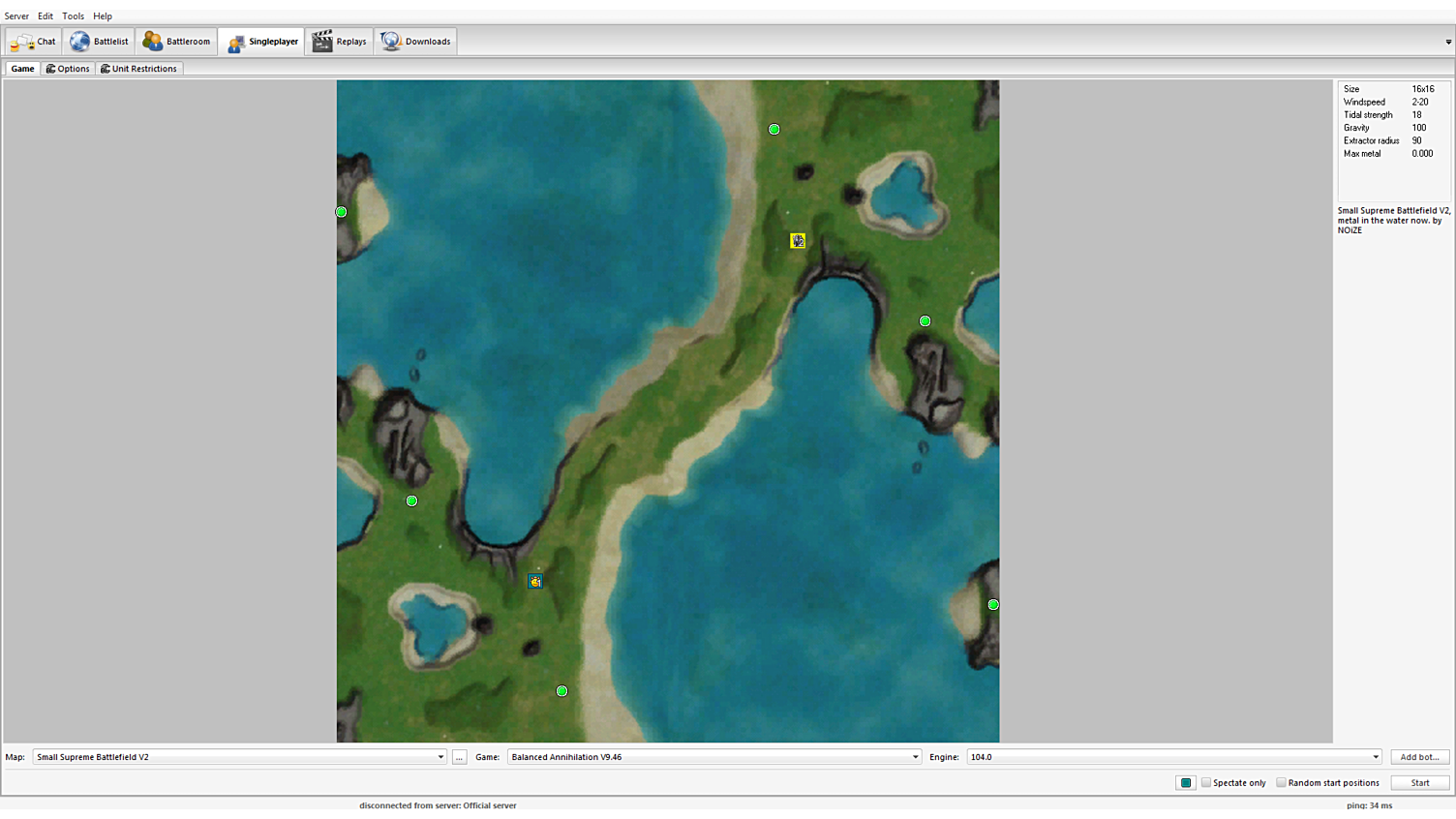
Task: Click the map browse ellipsis button
Action: point(459,757)
